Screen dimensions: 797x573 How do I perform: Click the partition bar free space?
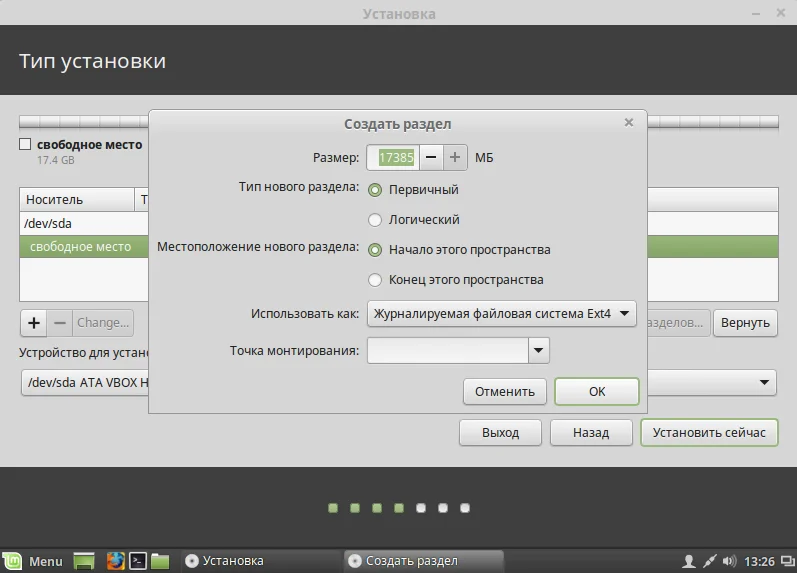coord(84,122)
